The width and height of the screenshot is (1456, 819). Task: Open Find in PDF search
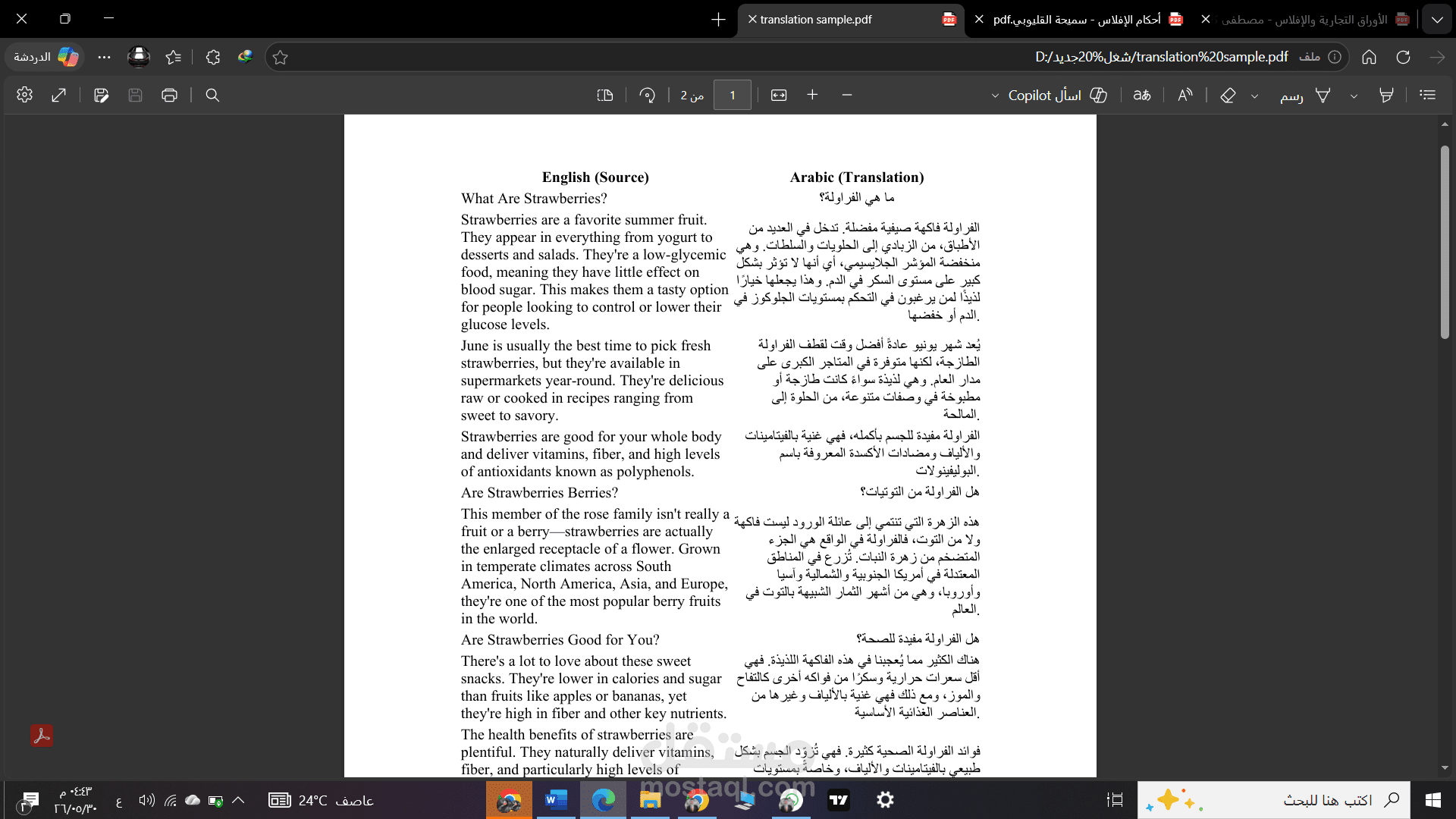tap(212, 95)
